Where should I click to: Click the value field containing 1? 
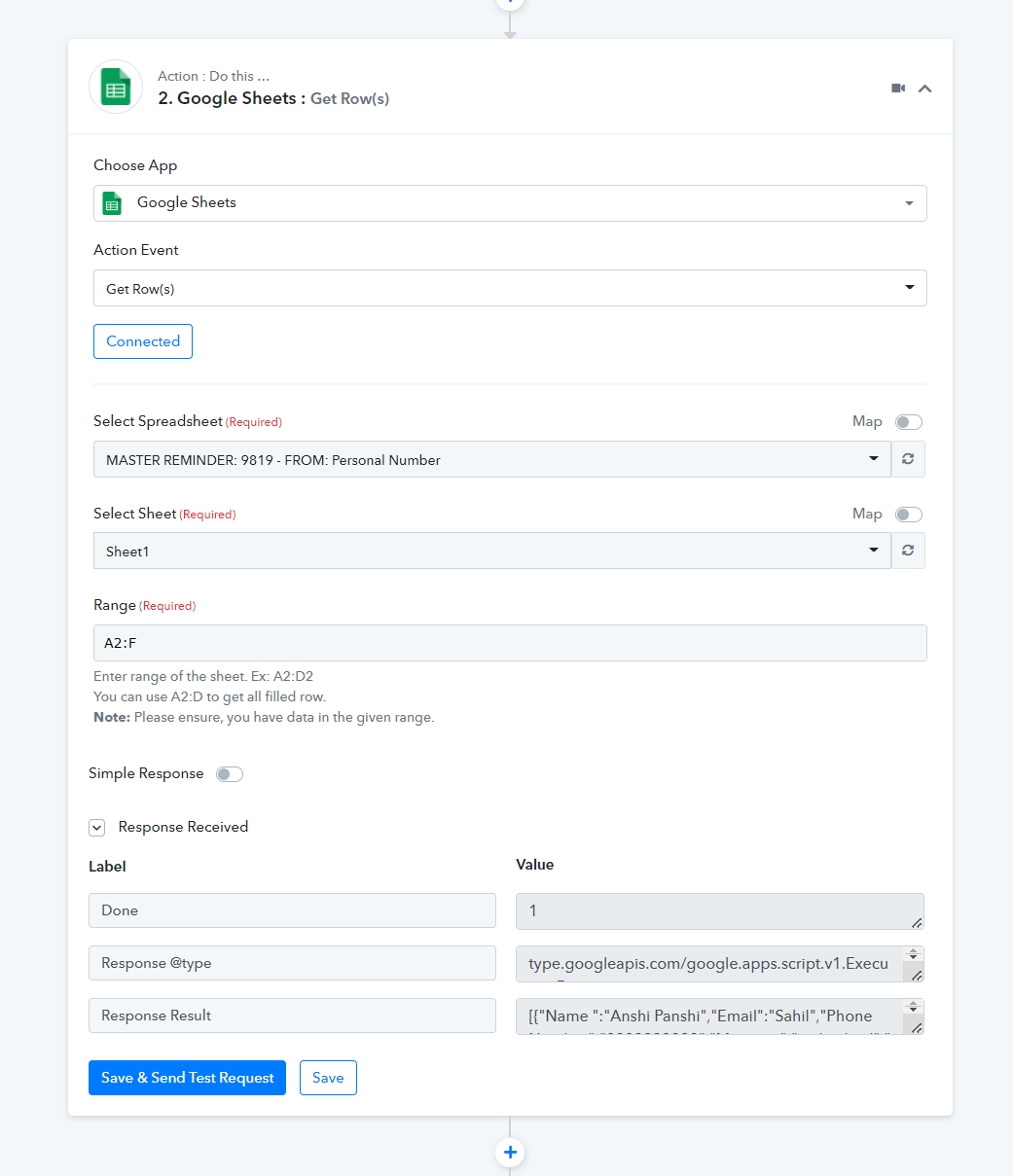click(720, 910)
